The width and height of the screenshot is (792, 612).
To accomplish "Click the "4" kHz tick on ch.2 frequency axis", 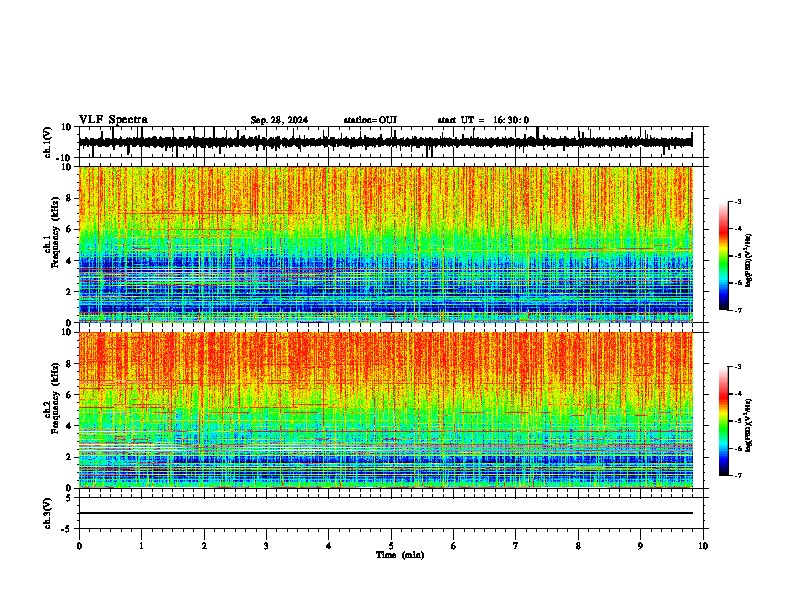I will point(69,426).
